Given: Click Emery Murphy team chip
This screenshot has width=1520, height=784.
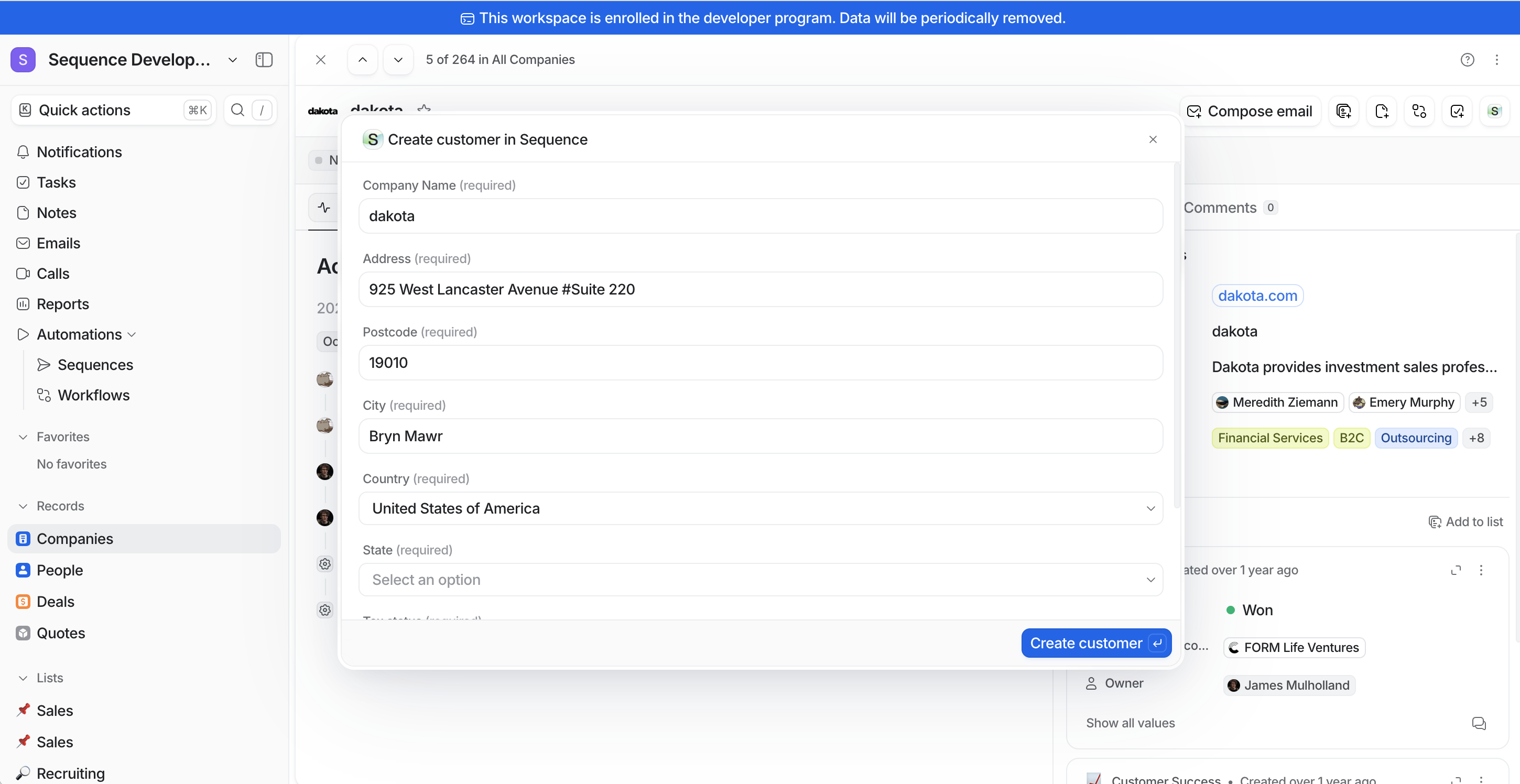Looking at the screenshot, I should click(x=1404, y=402).
